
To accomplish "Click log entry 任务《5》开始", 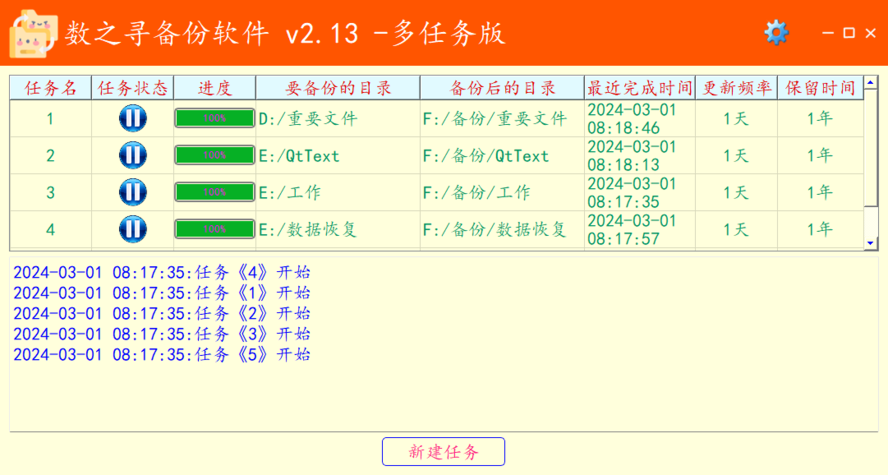I will click(x=162, y=354).
